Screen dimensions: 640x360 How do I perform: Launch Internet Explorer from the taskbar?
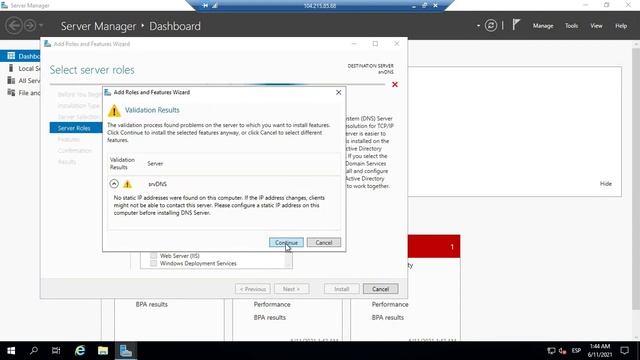(x=80, y=351)
